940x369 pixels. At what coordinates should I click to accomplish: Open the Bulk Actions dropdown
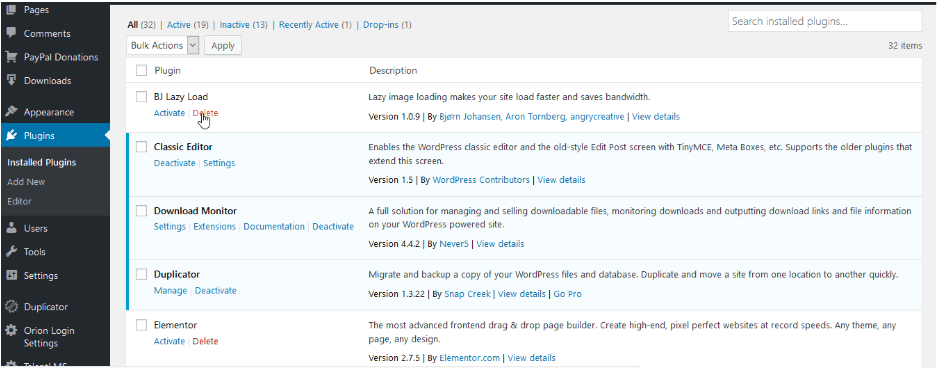(162, 45)
